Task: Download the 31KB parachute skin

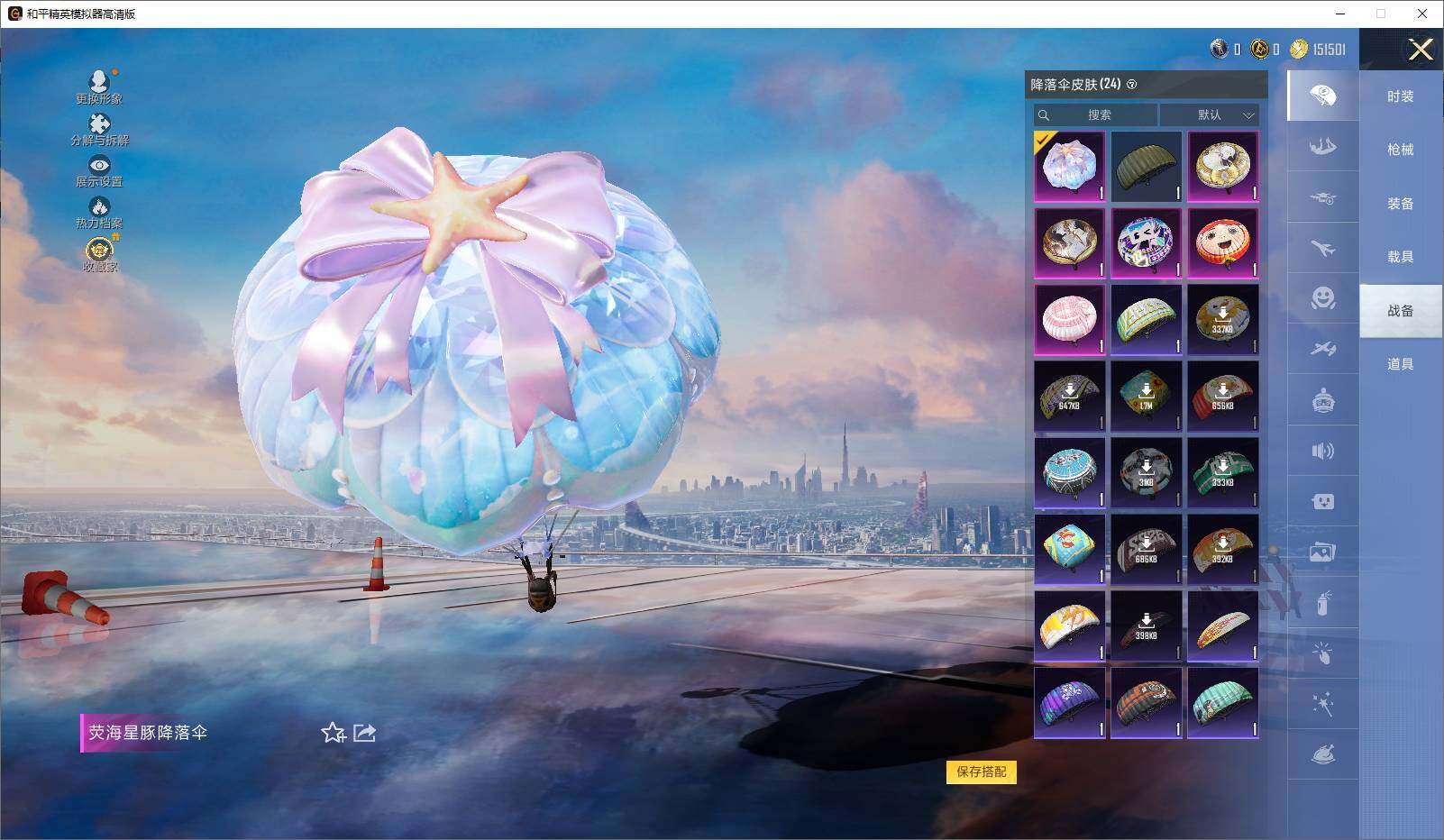Action: [x=1147, y=473]
